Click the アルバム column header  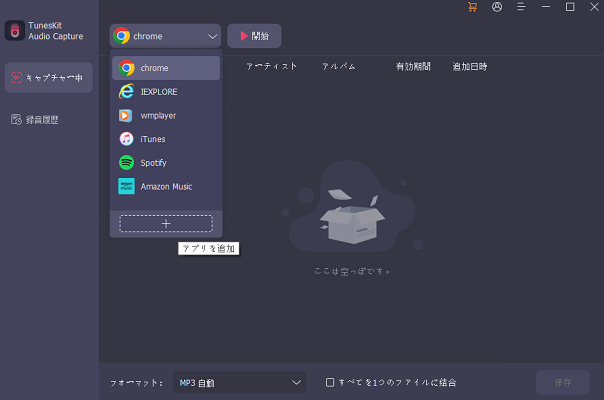point(339,67)
